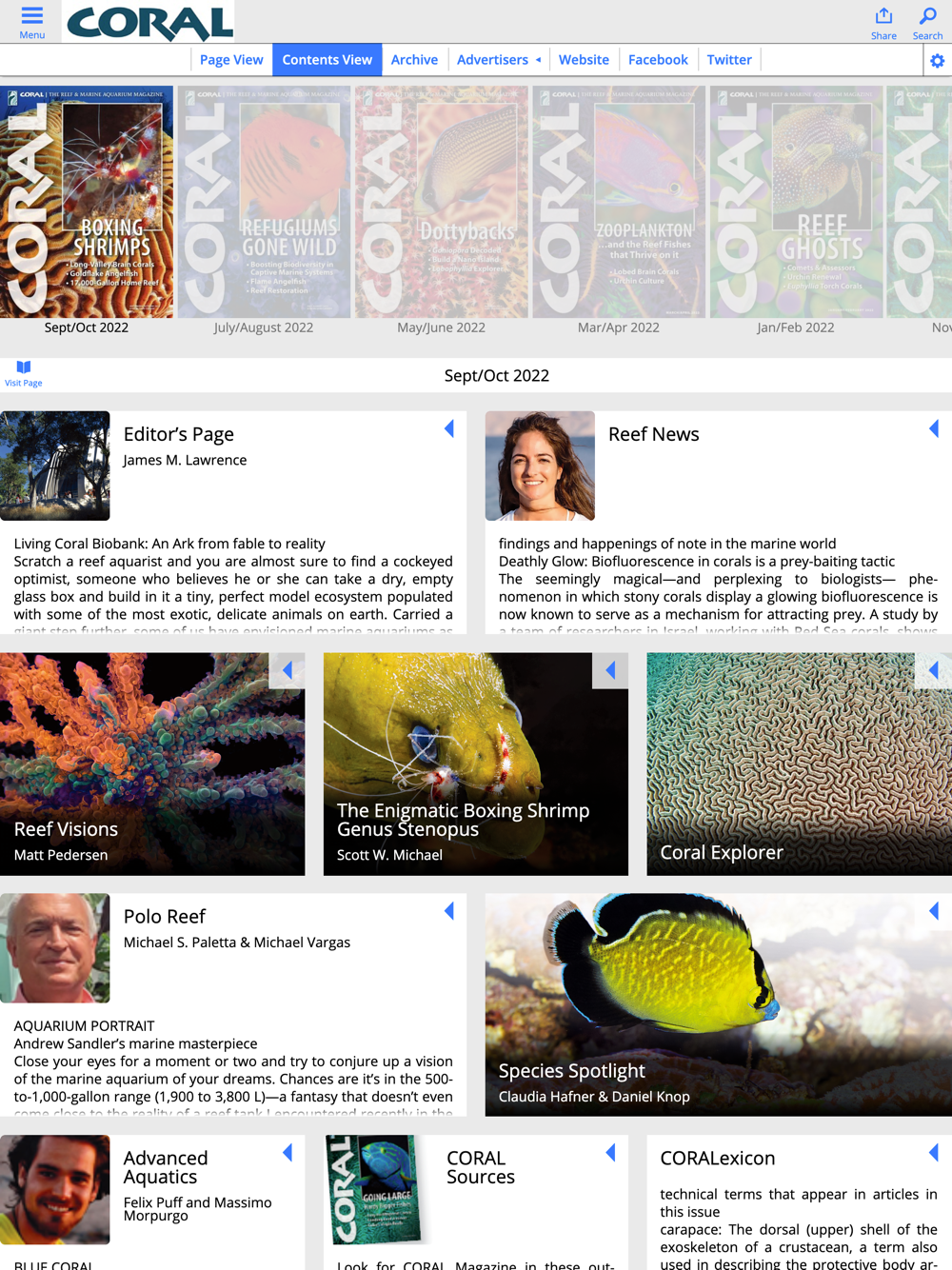Screen dimensions: 952x1270
Task: Switch to the Archive tab
Action: pos(414,60)
